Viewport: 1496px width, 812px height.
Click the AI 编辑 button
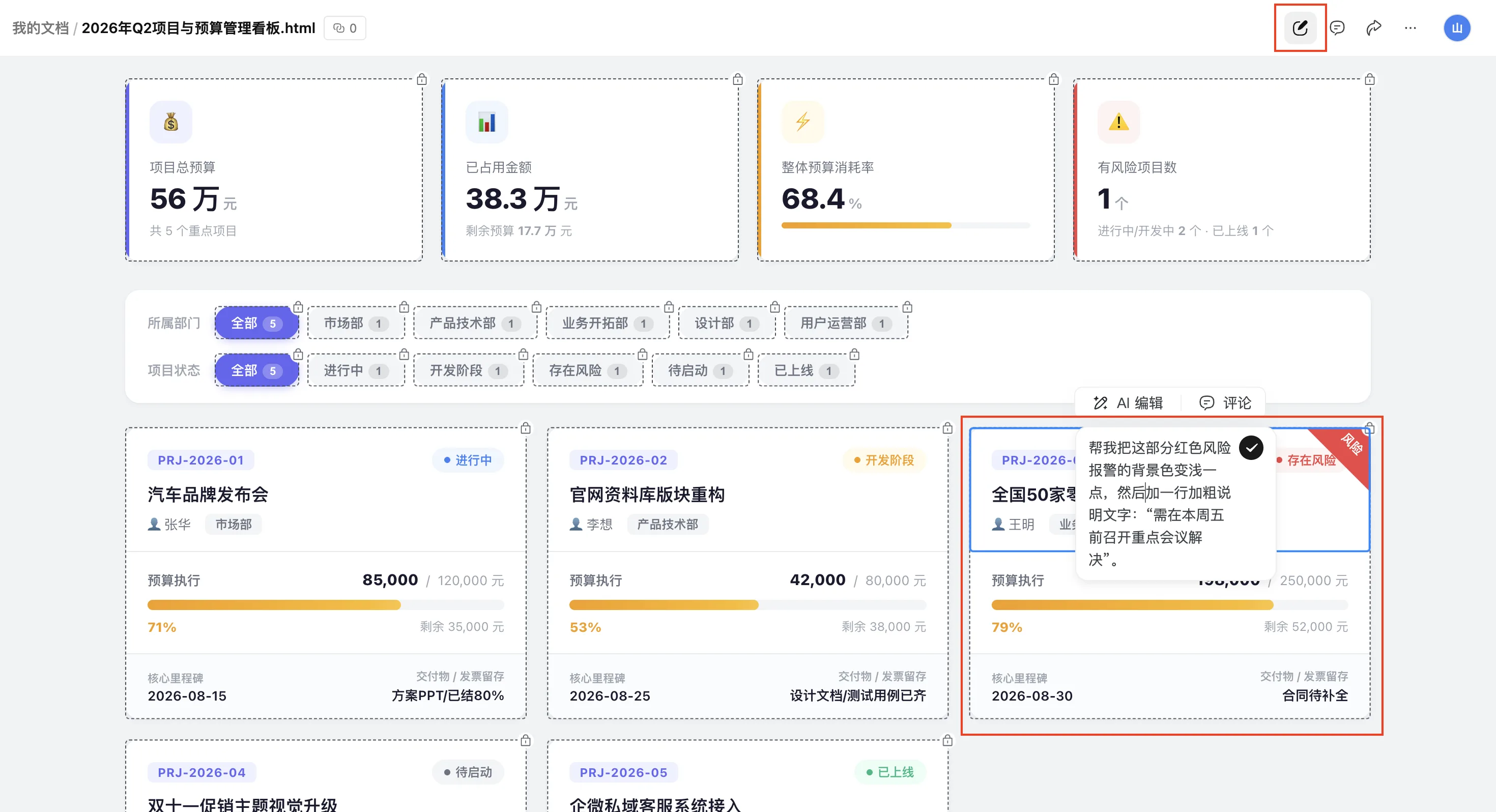(1128, 402)
